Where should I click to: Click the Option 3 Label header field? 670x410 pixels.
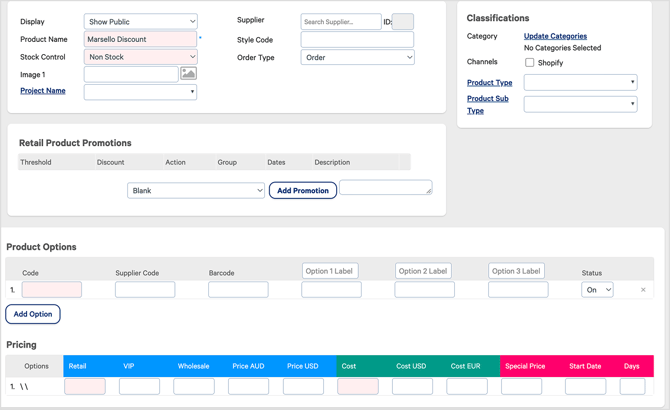[x=516, y=271]
